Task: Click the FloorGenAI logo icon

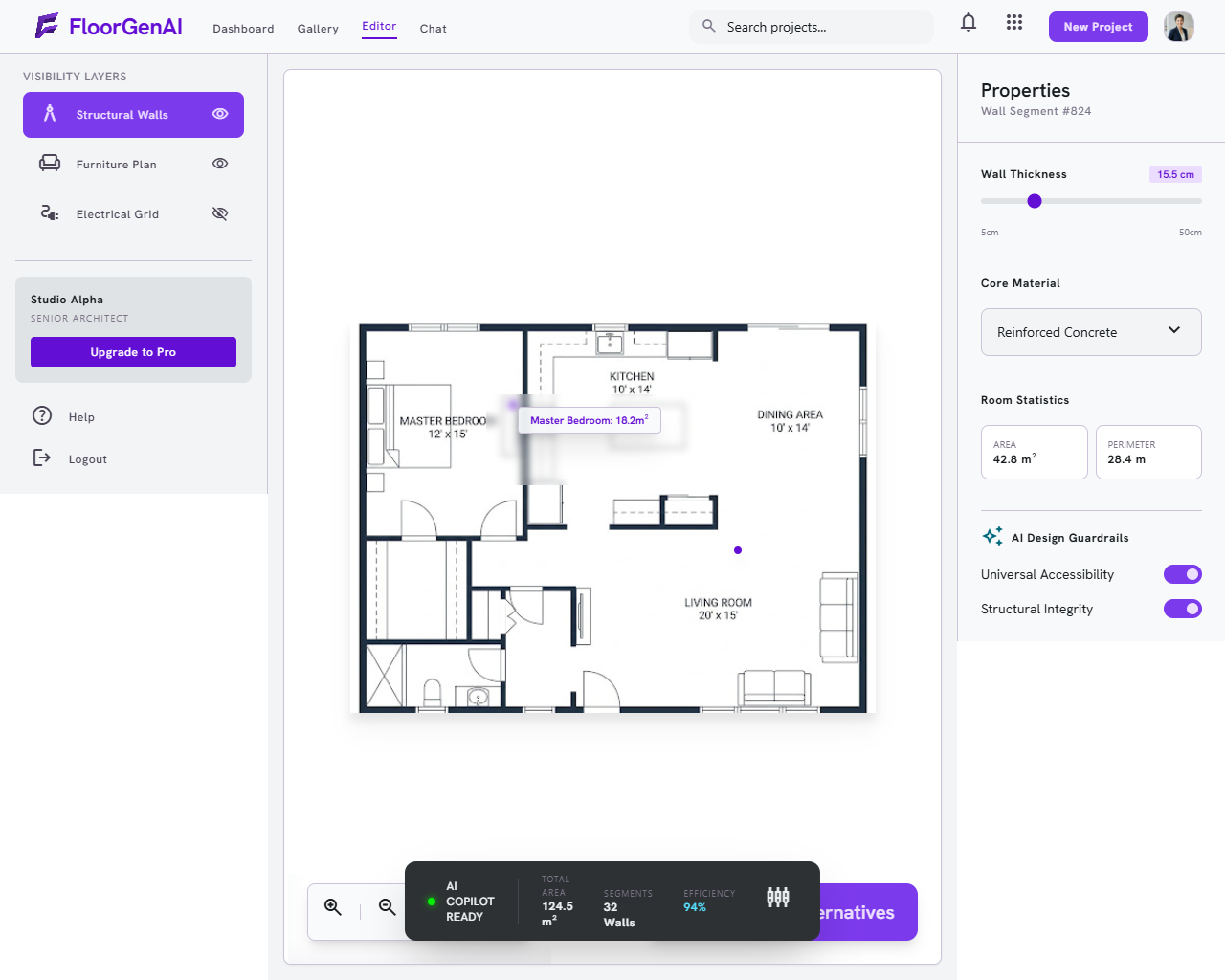Action: tap(47, 26)
